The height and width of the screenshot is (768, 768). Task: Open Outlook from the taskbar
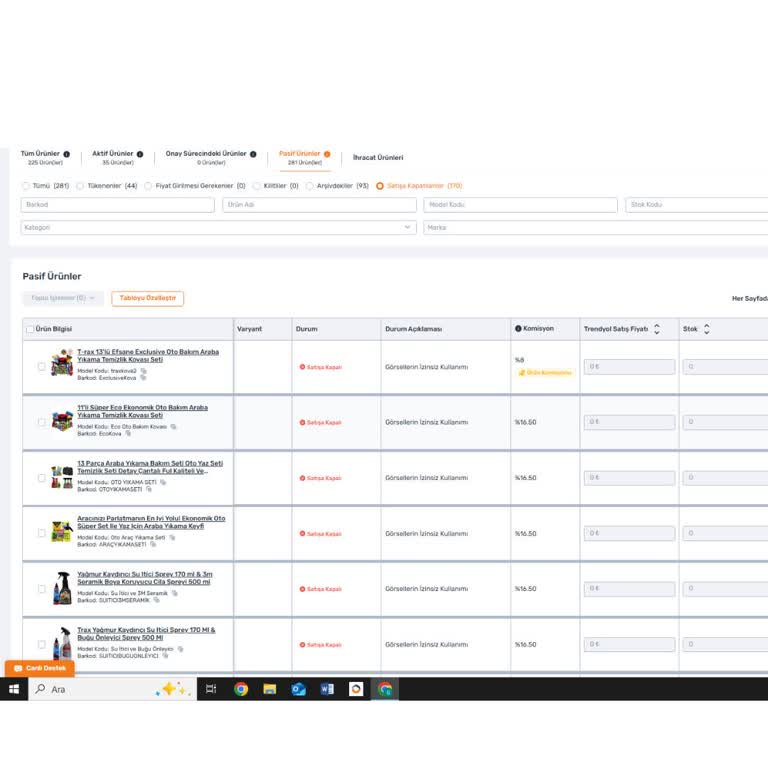[298, 689]
